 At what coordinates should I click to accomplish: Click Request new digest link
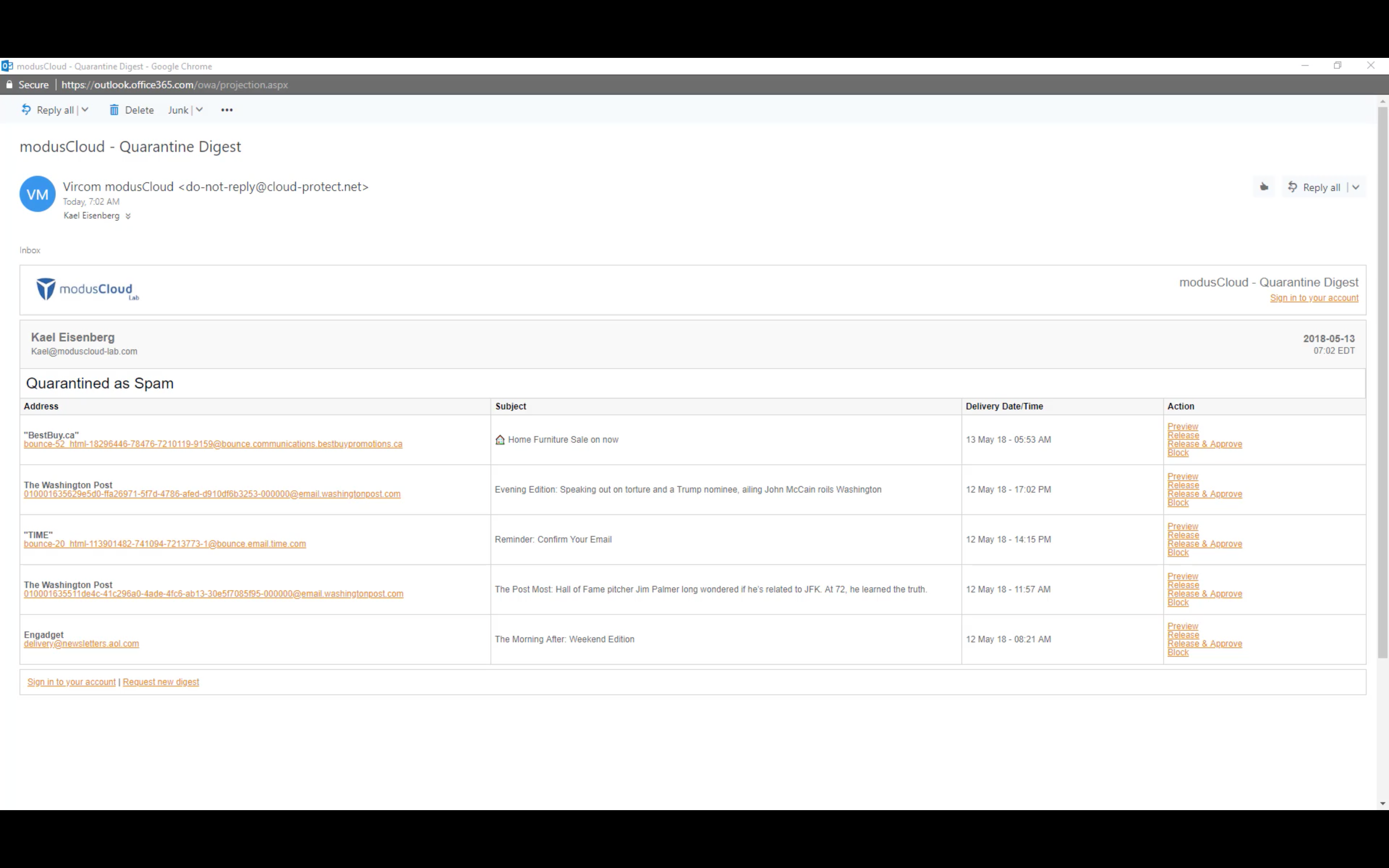point(161,682)
